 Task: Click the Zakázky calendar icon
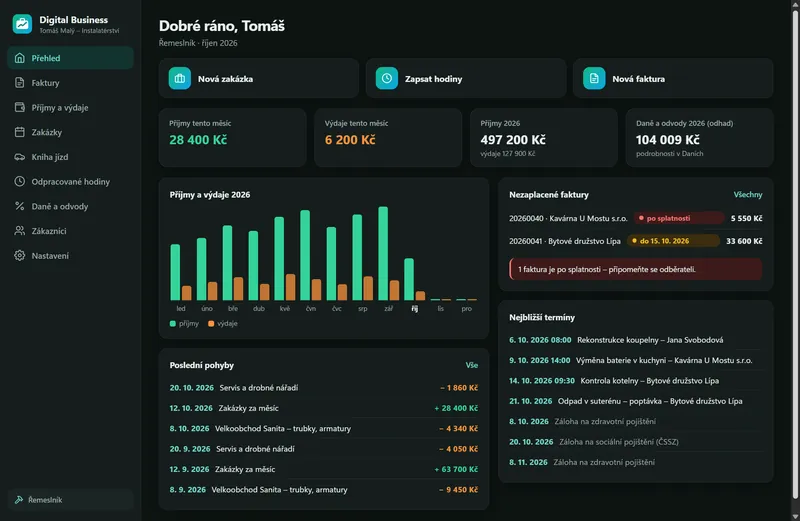[19, 132]
